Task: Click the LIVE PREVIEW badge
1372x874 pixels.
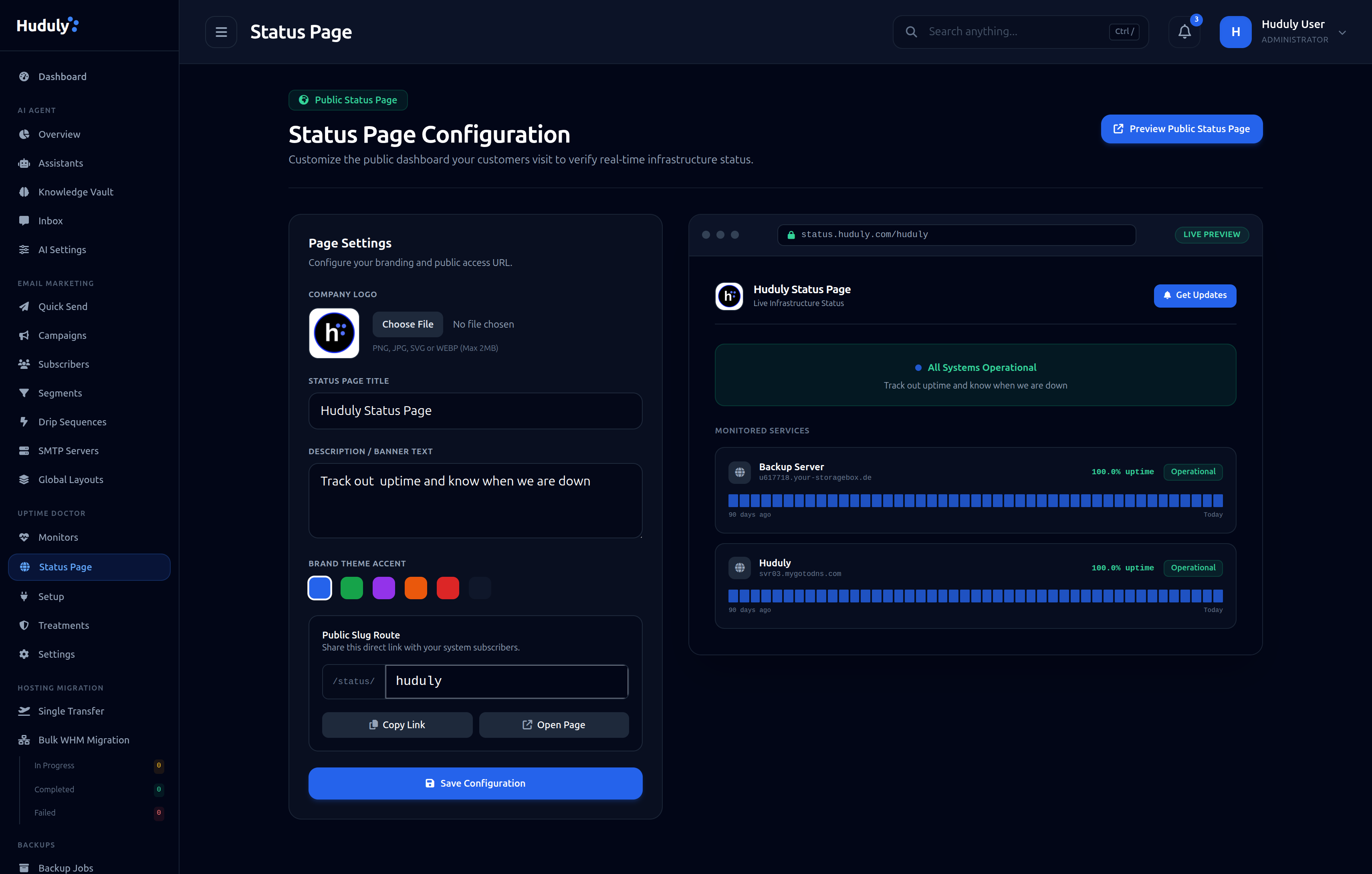Action: (1211, 235)
